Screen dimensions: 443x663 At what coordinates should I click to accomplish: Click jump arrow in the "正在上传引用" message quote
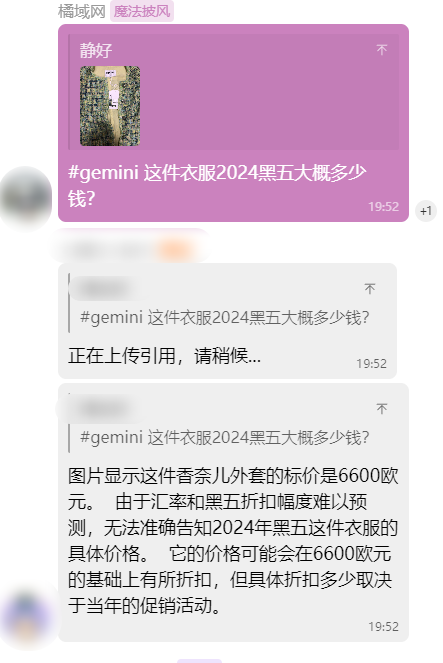click(370, 288)
